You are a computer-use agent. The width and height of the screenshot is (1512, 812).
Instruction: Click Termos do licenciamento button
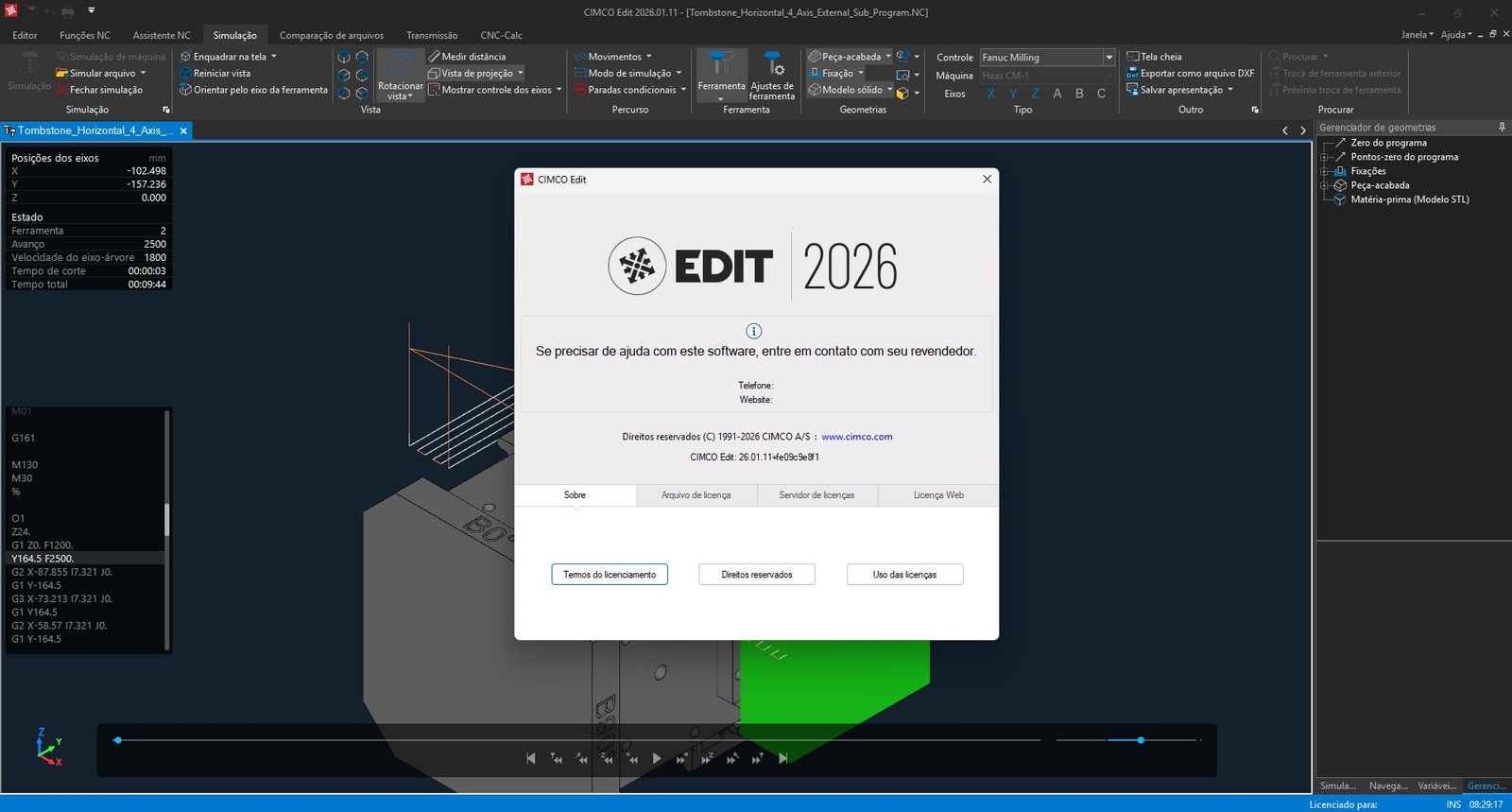tap(610, 575)
